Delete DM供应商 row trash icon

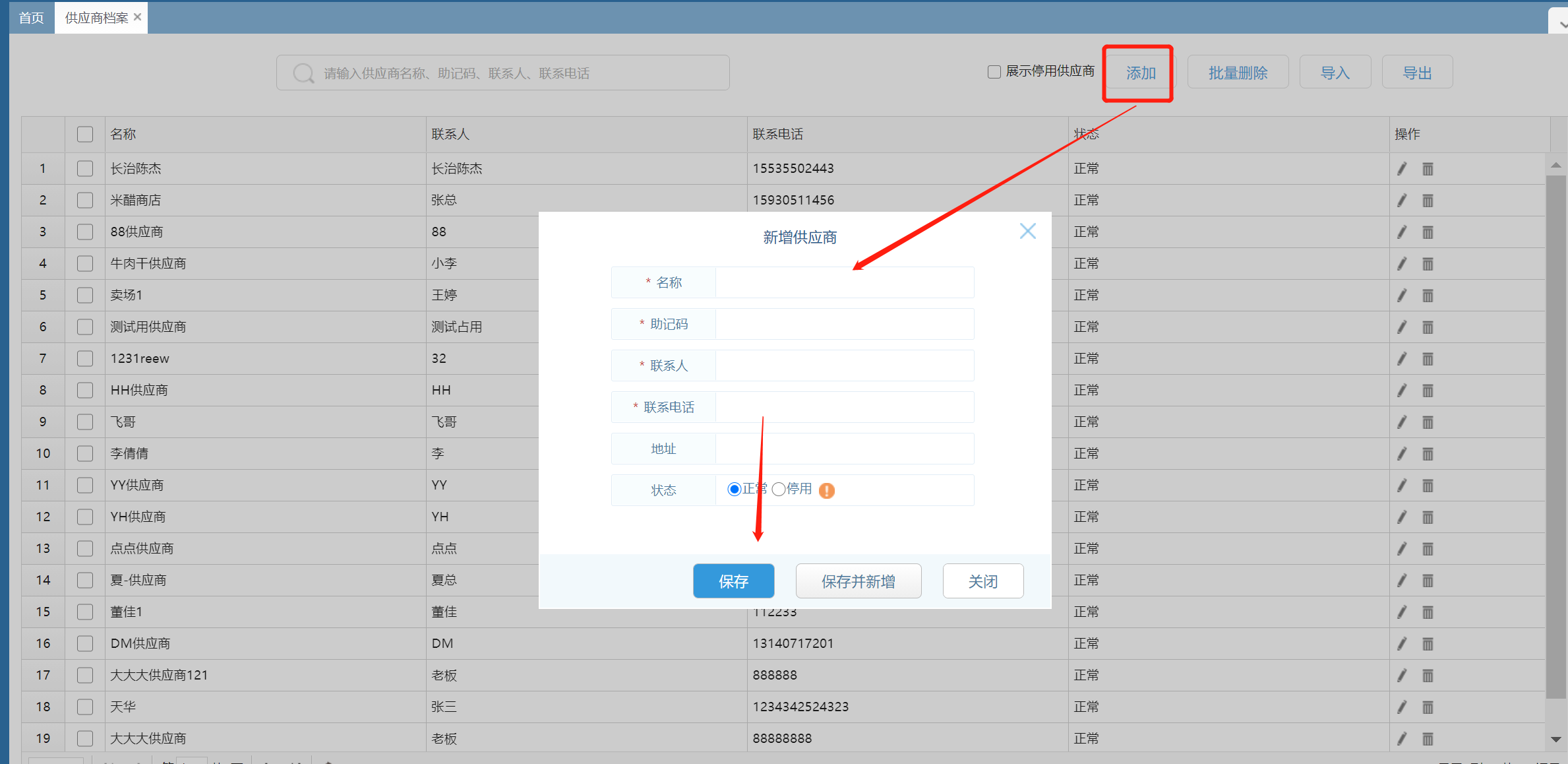(1428, 644)
